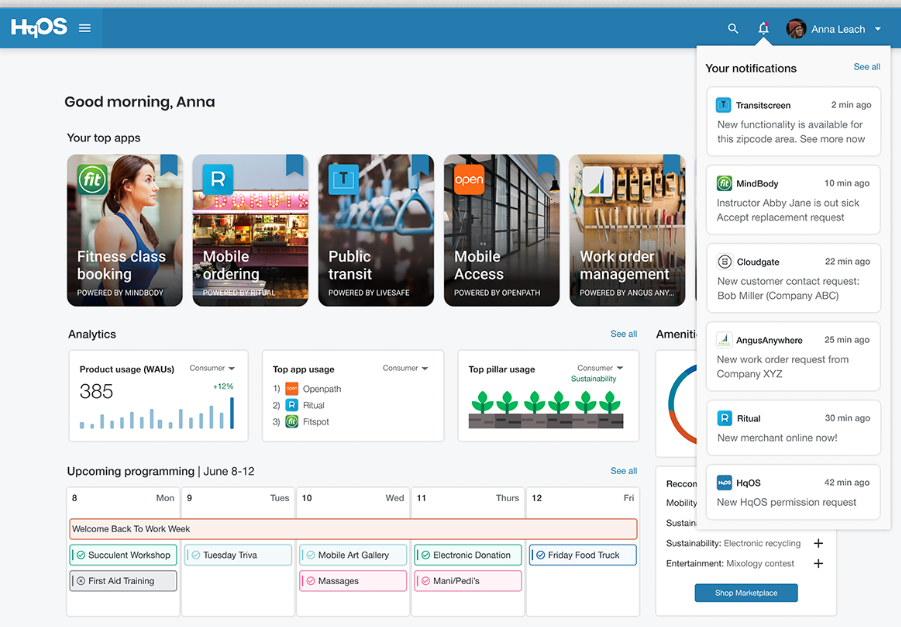The width and height of the screenshot is (901, 627).
Task: Click the T icon on Public transit card
Action: coord(343,179)
